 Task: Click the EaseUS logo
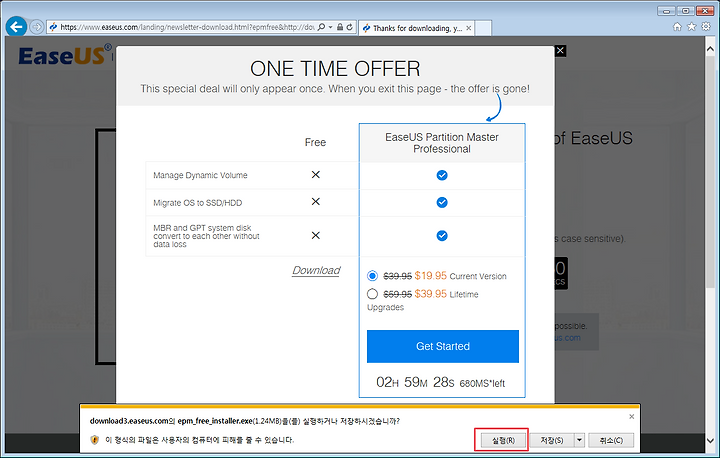coord(65,55)
